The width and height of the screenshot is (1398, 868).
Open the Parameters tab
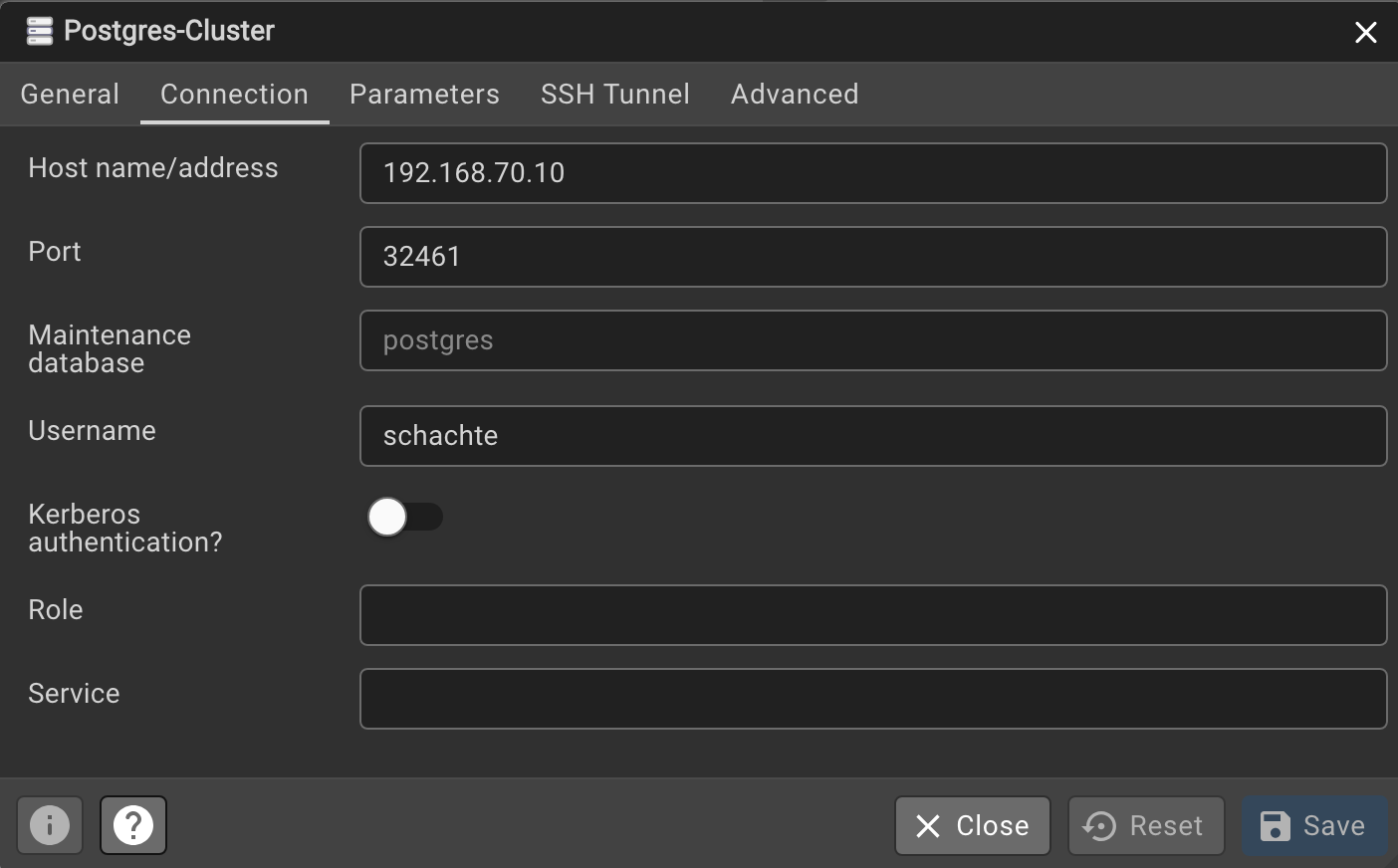tap(424, 94)
